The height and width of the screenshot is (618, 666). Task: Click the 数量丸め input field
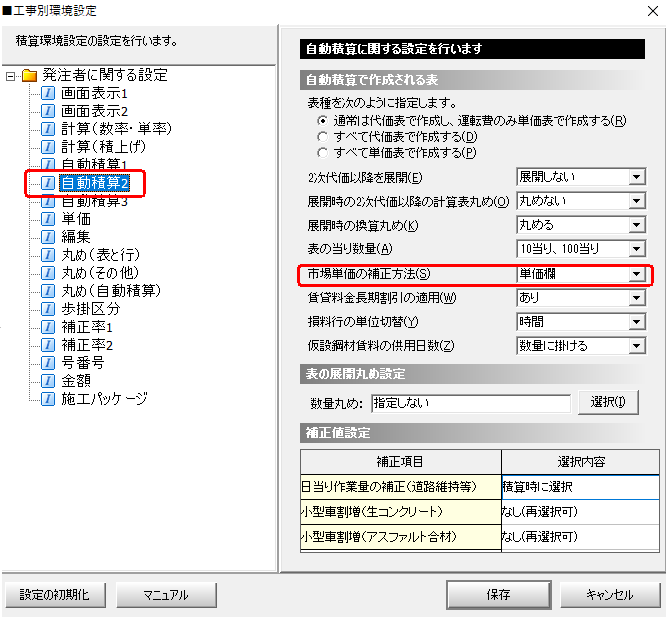coord(471,403)
